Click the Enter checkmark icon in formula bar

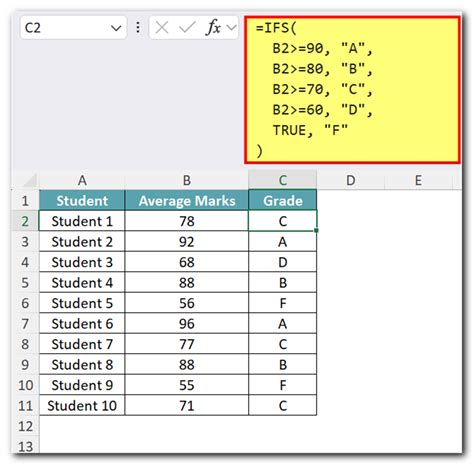click(x=187, y=28)
